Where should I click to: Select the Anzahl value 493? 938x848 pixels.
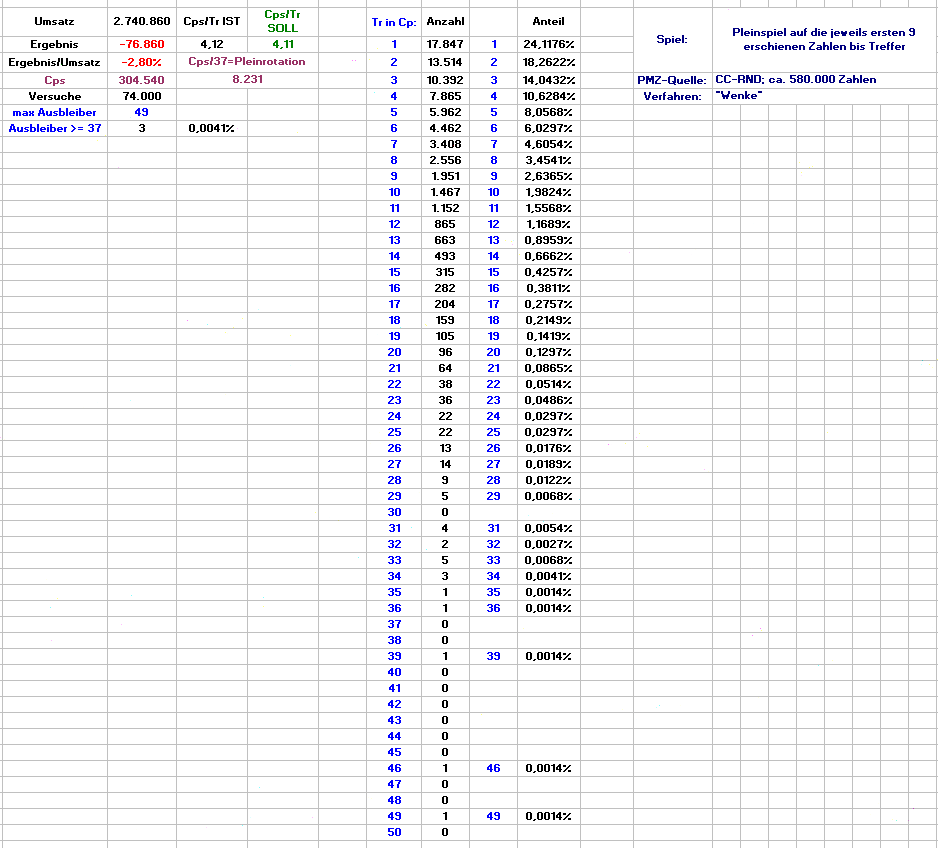coord(445,257)
